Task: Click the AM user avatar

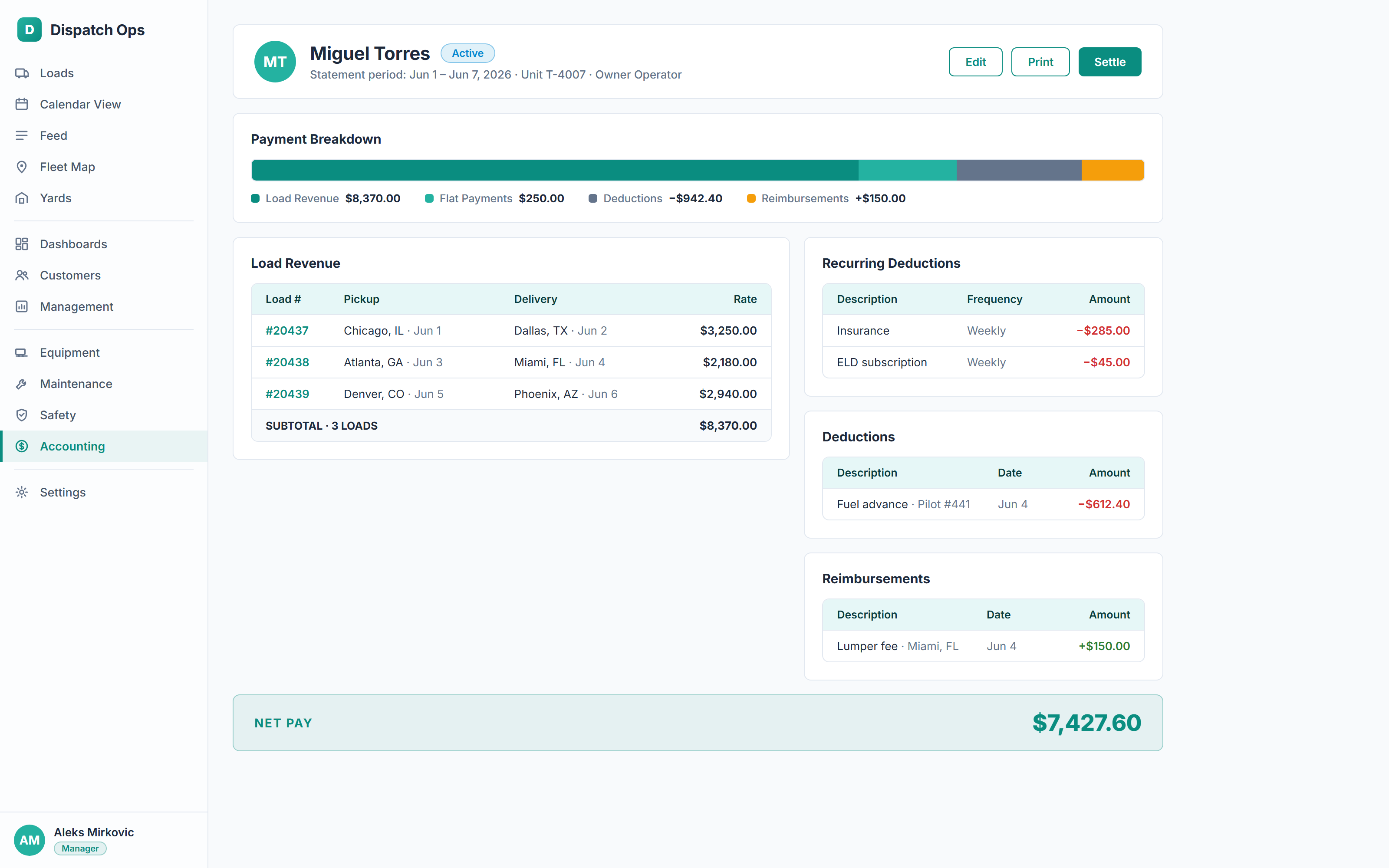Action: [x=29, y=840]
